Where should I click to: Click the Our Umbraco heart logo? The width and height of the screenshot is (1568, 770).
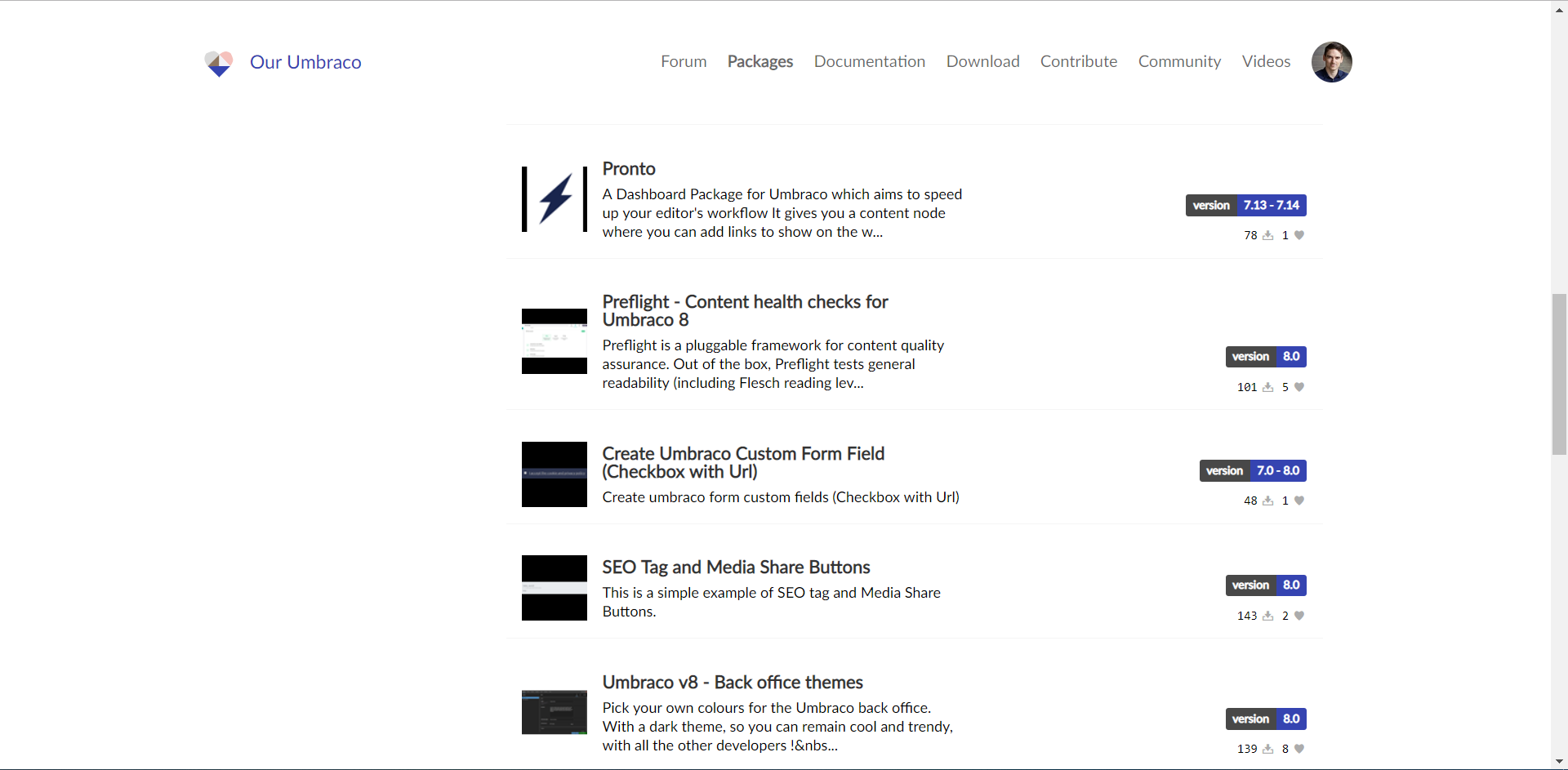(218, 62)
